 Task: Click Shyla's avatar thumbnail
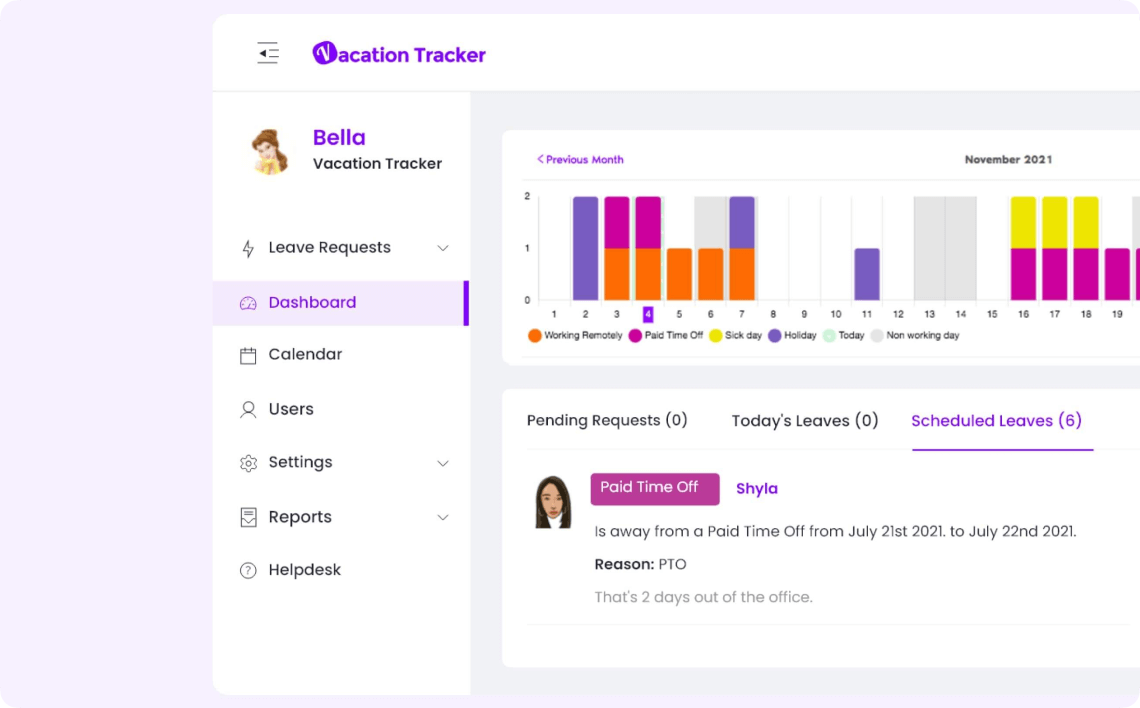tap(553, 501)
